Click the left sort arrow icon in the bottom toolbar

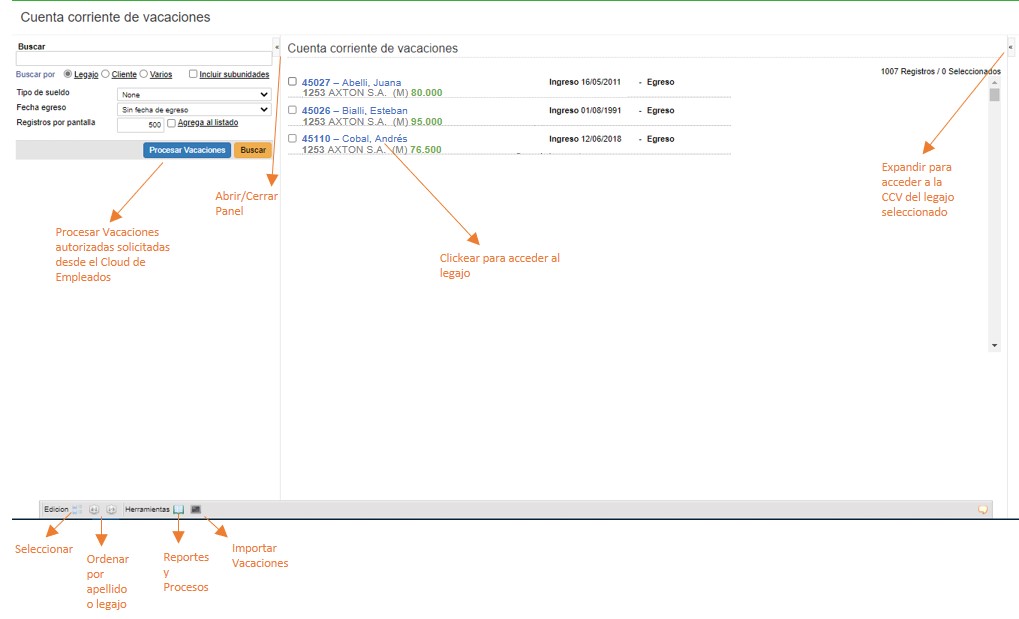coord(94,509)
